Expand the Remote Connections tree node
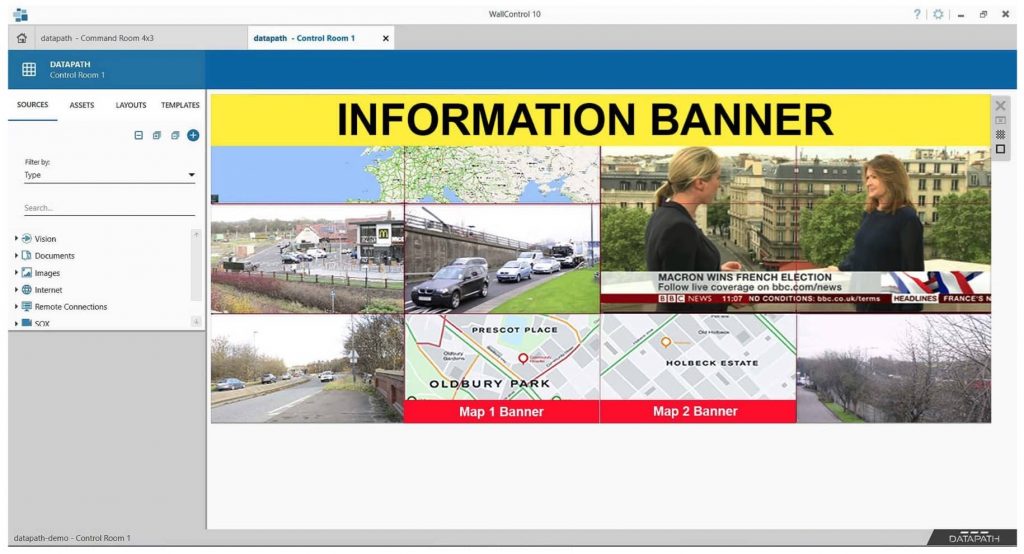 click(16, 306)
